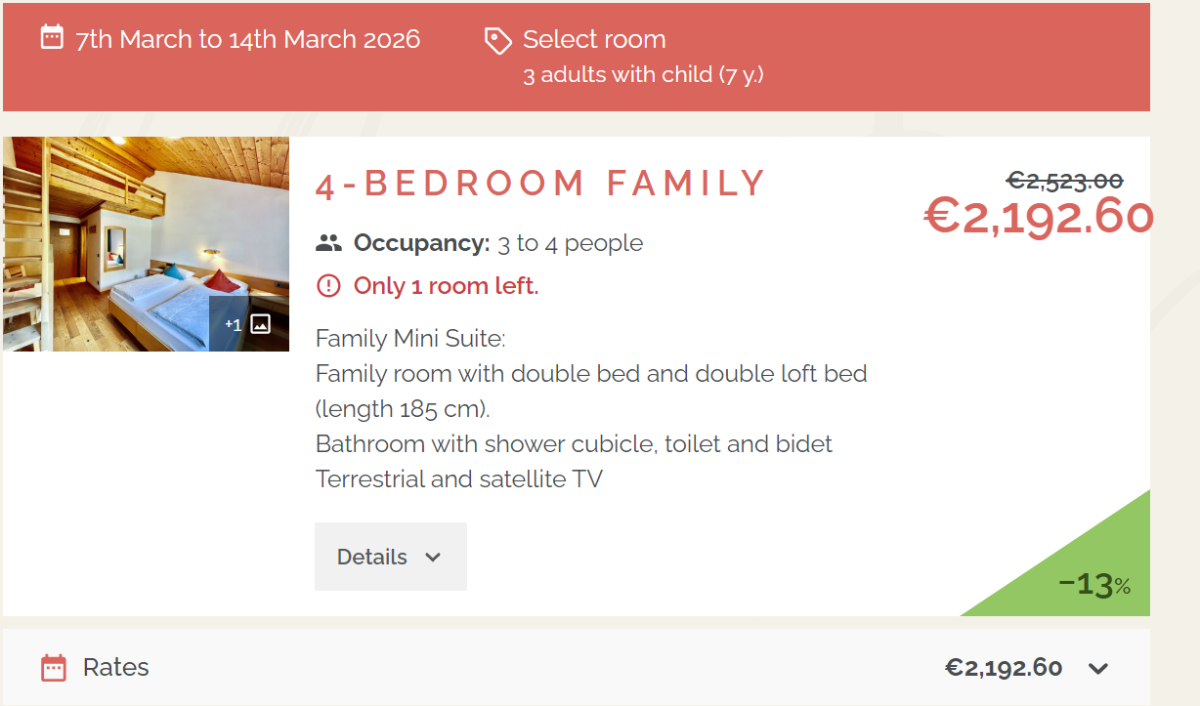Click the crossed-out €2,523.00 original price

point(1064,181)
